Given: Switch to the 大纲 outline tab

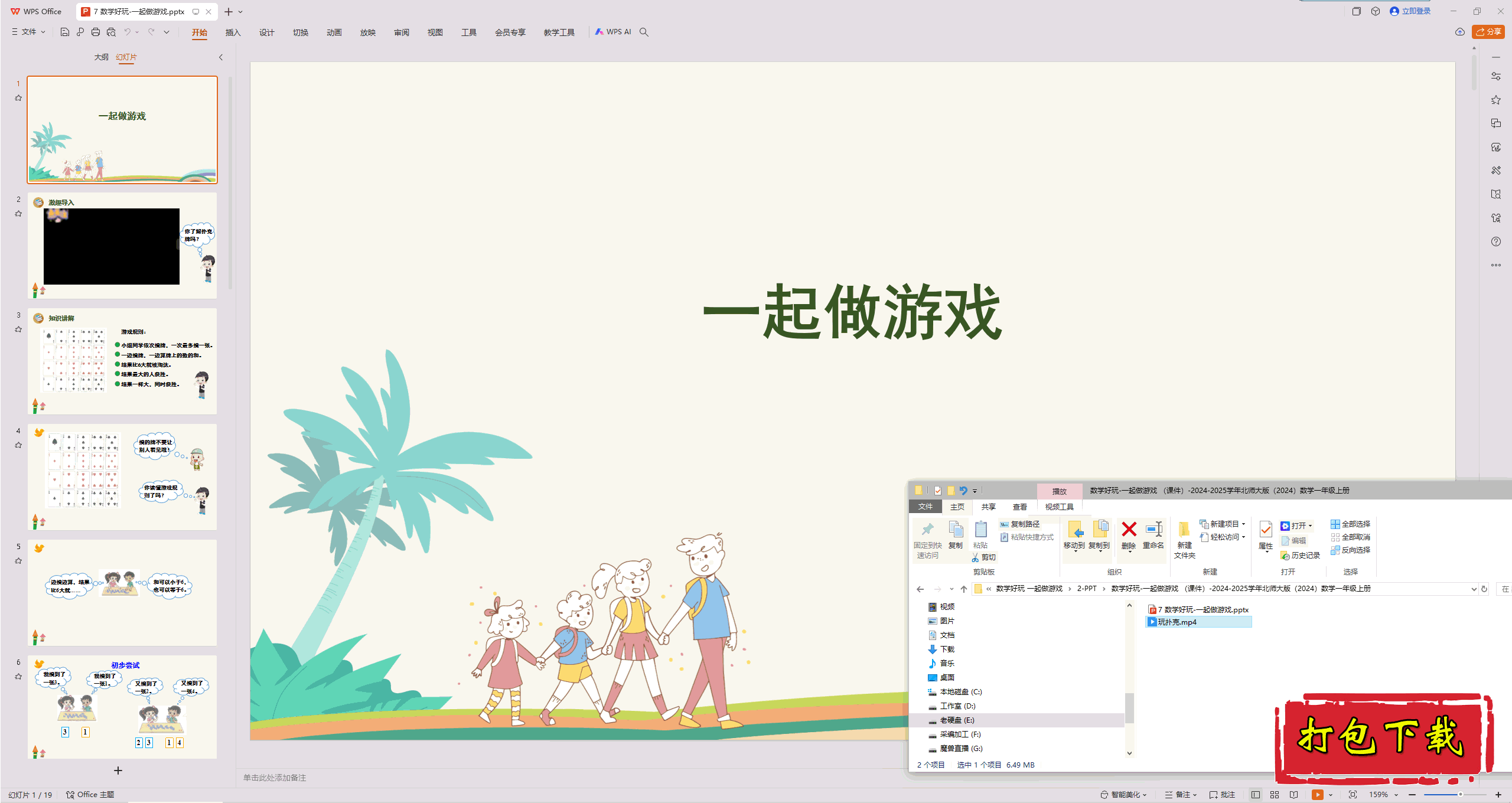Looking at the screenshot, I should (102, 57).
